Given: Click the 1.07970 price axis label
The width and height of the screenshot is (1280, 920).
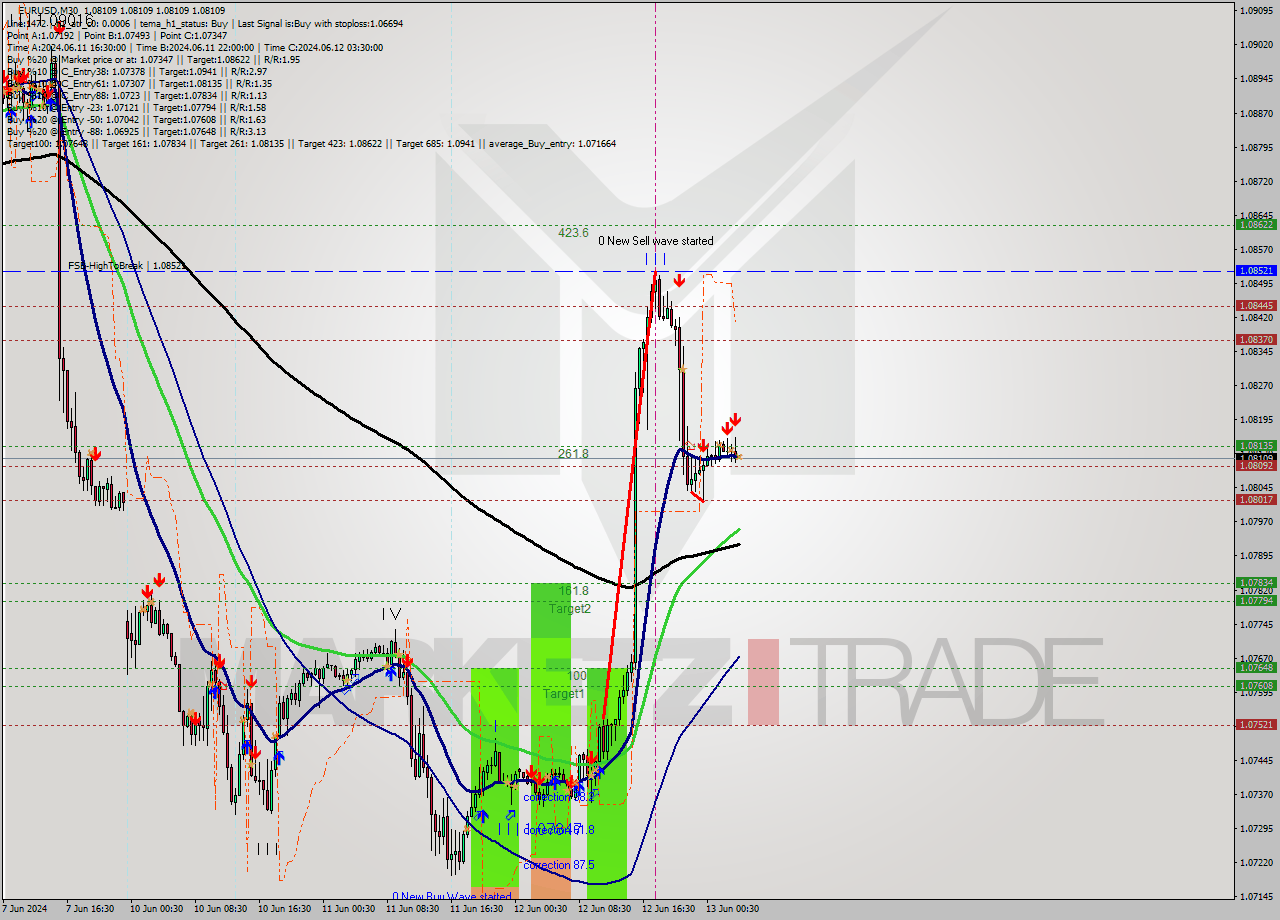Looking at the screenshot, I should (x=1257, y=521).
